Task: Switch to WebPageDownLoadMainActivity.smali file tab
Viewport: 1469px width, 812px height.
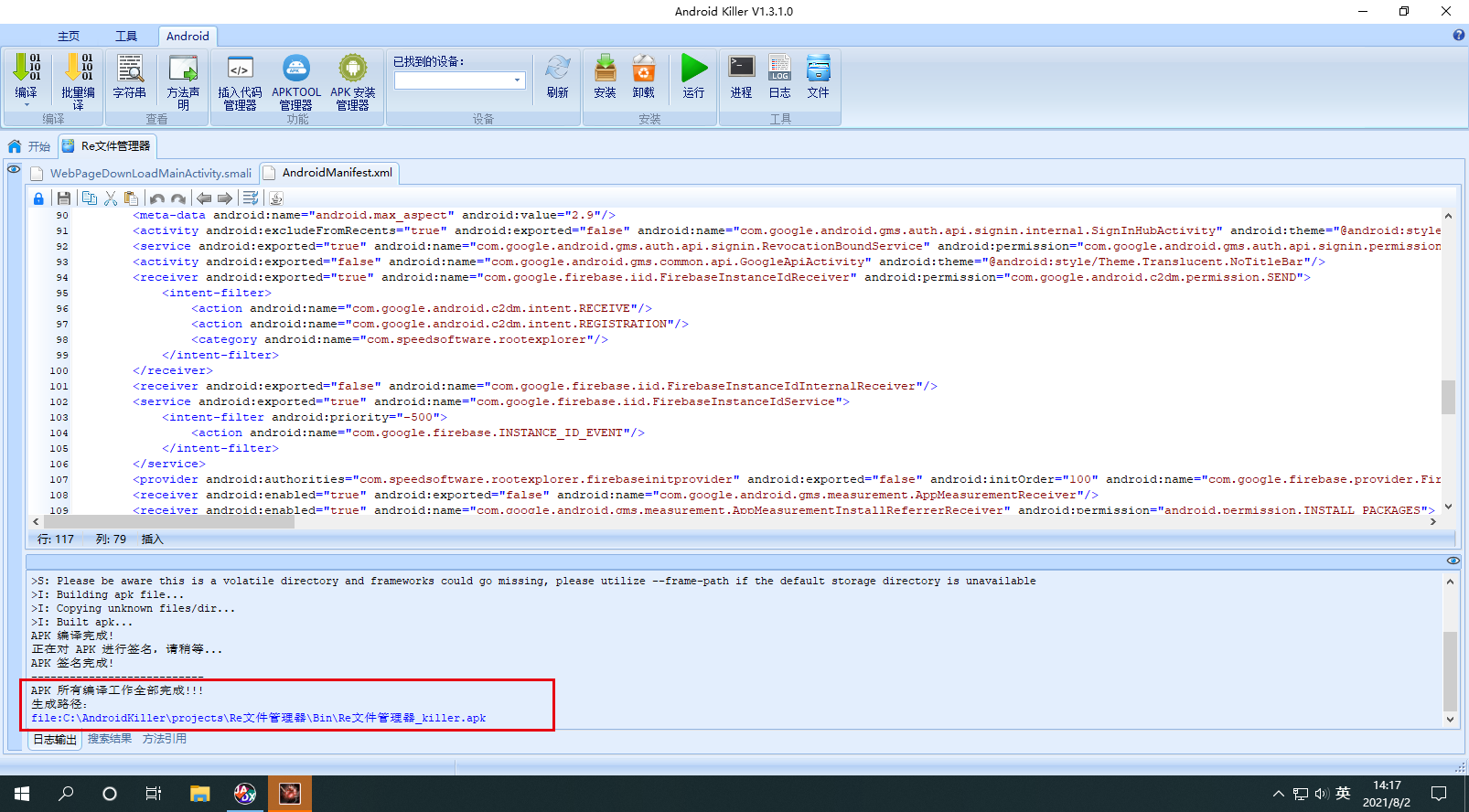Action: 142,173
